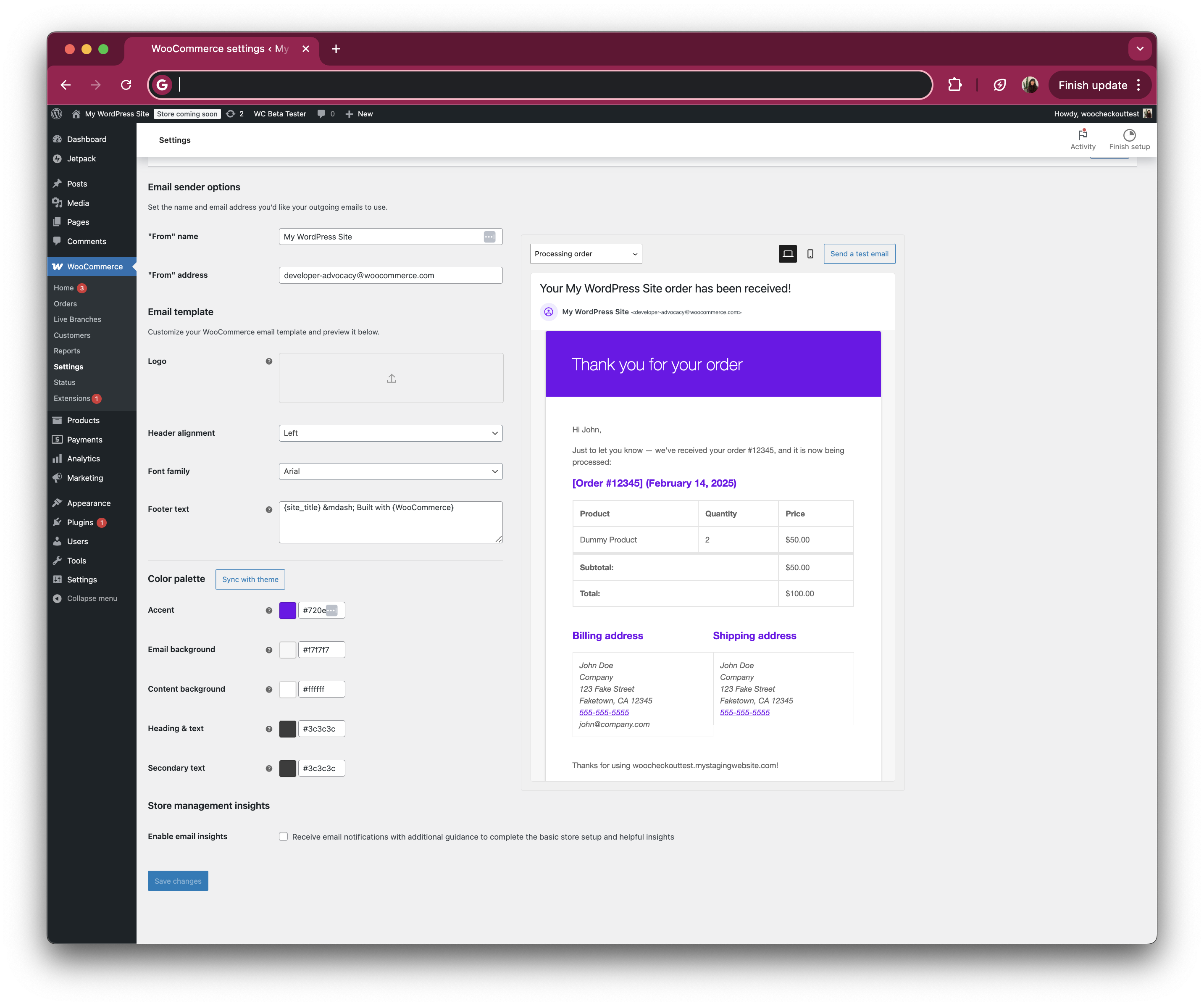Open the Font family dropdown
1204x1006 pixels.
(x=390, y=471)
